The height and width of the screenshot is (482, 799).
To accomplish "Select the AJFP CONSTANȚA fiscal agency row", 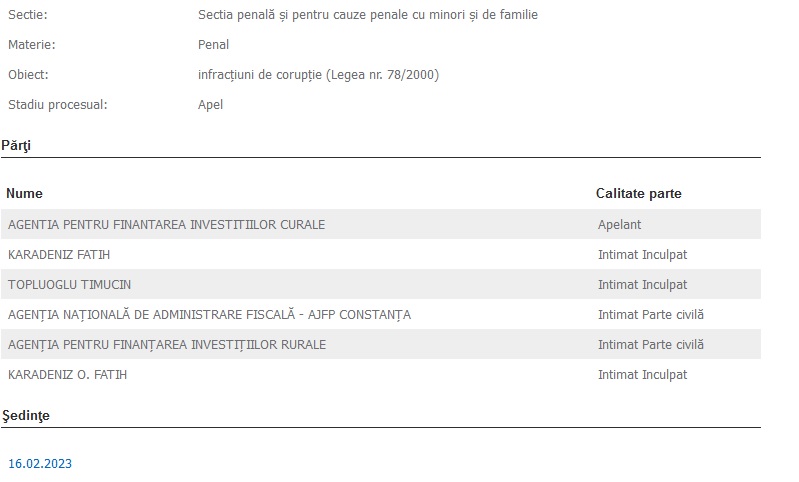I will pos(209,315).
